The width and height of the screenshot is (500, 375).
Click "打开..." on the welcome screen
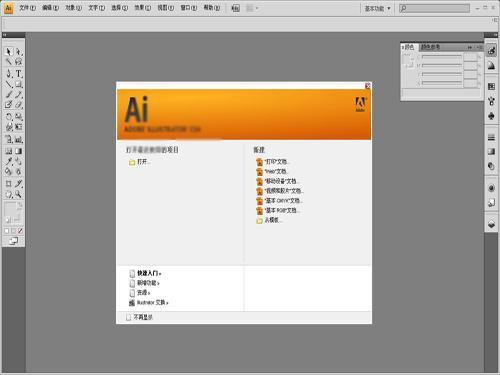click(x=144, y=162)
